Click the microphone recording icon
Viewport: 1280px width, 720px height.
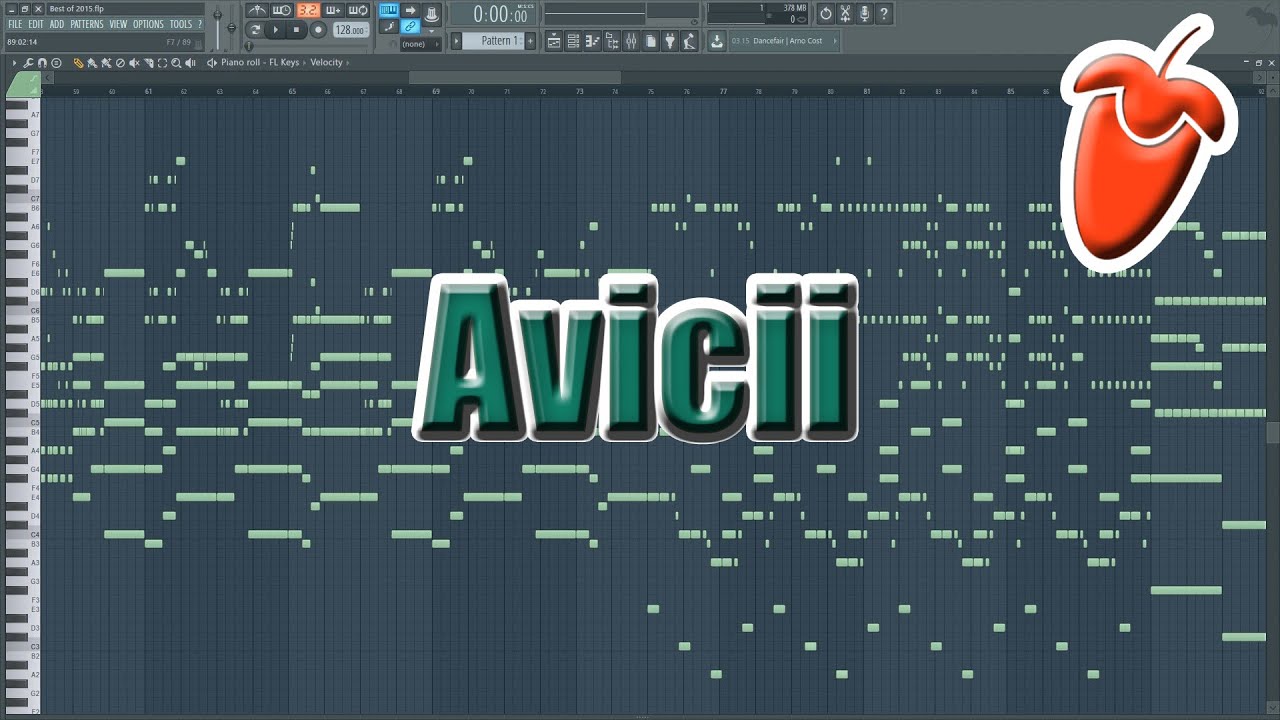tap(865, 14)
